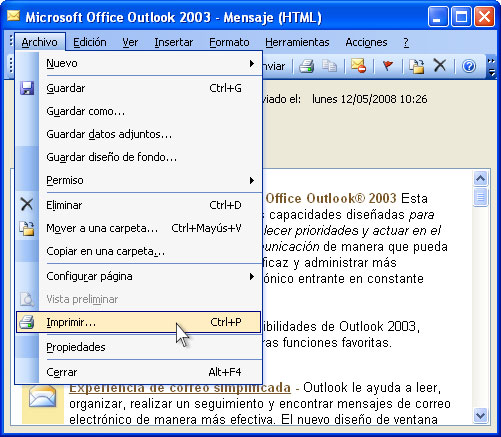Click the scrollbar down arrow
Image resolution: width=501 pixels, height=437 pixels.
(x=480, y=416)
